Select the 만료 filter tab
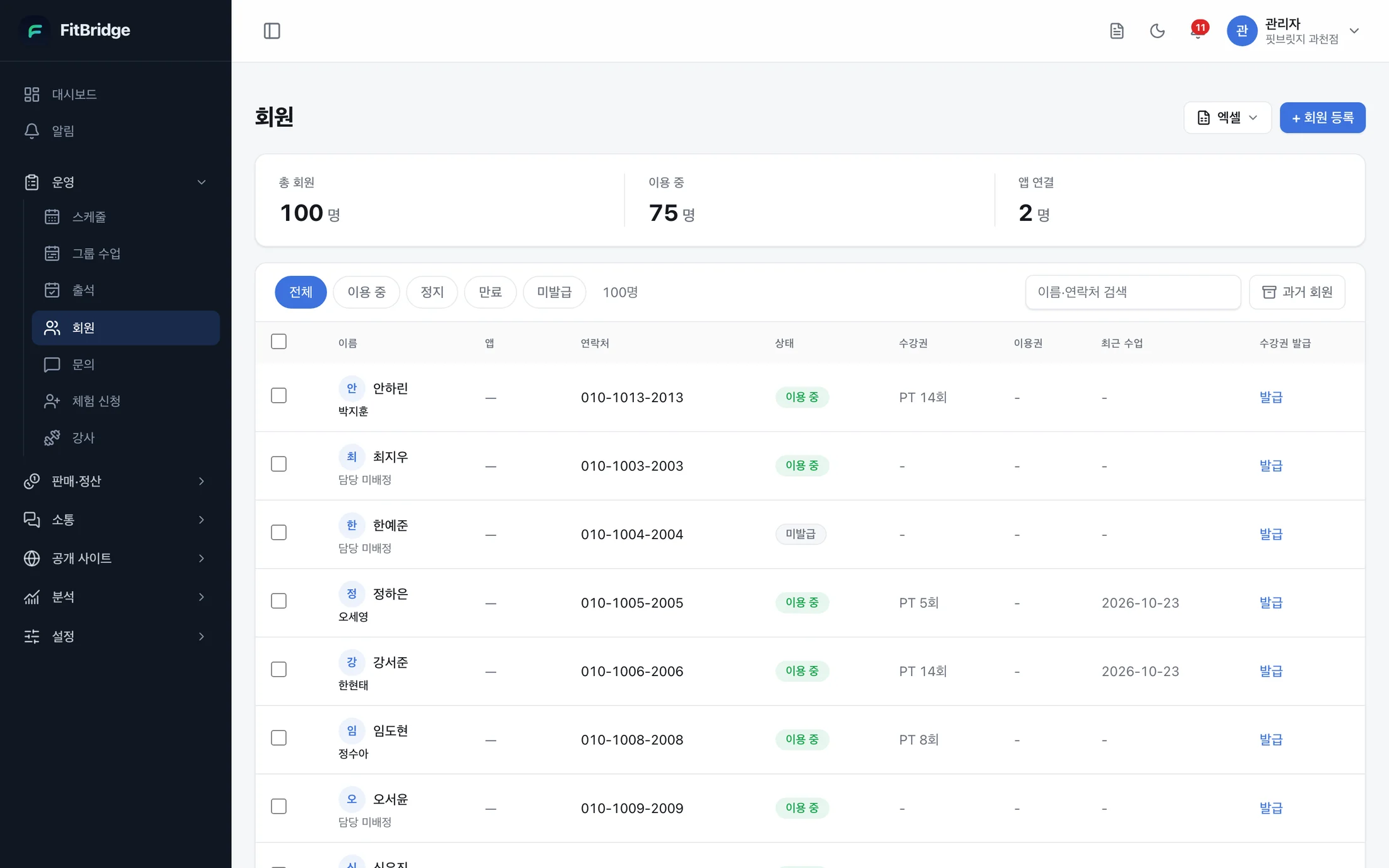The width and height of the screenshot is (1389, 868). click(x=490, y=292)
